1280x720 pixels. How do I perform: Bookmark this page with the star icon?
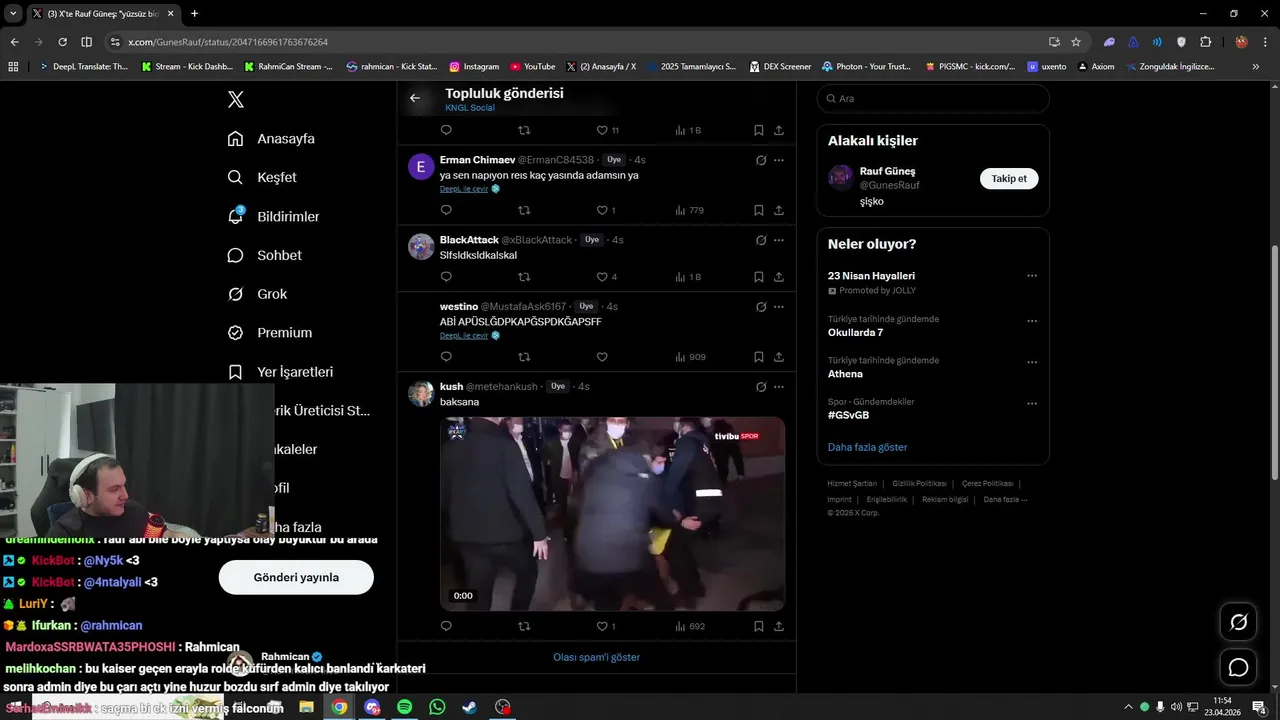point(1076,42)
